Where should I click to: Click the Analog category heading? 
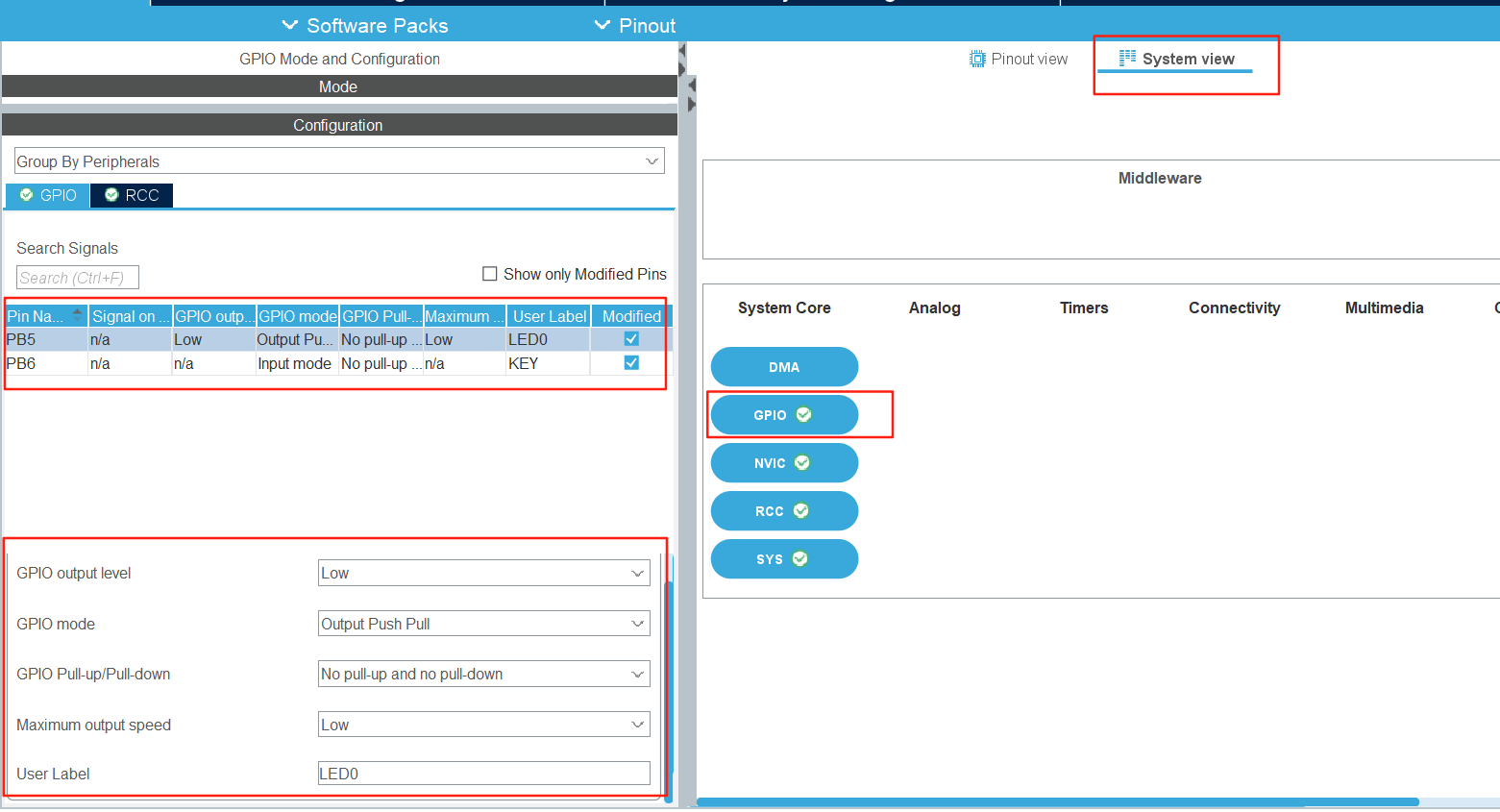click(935, 308)
